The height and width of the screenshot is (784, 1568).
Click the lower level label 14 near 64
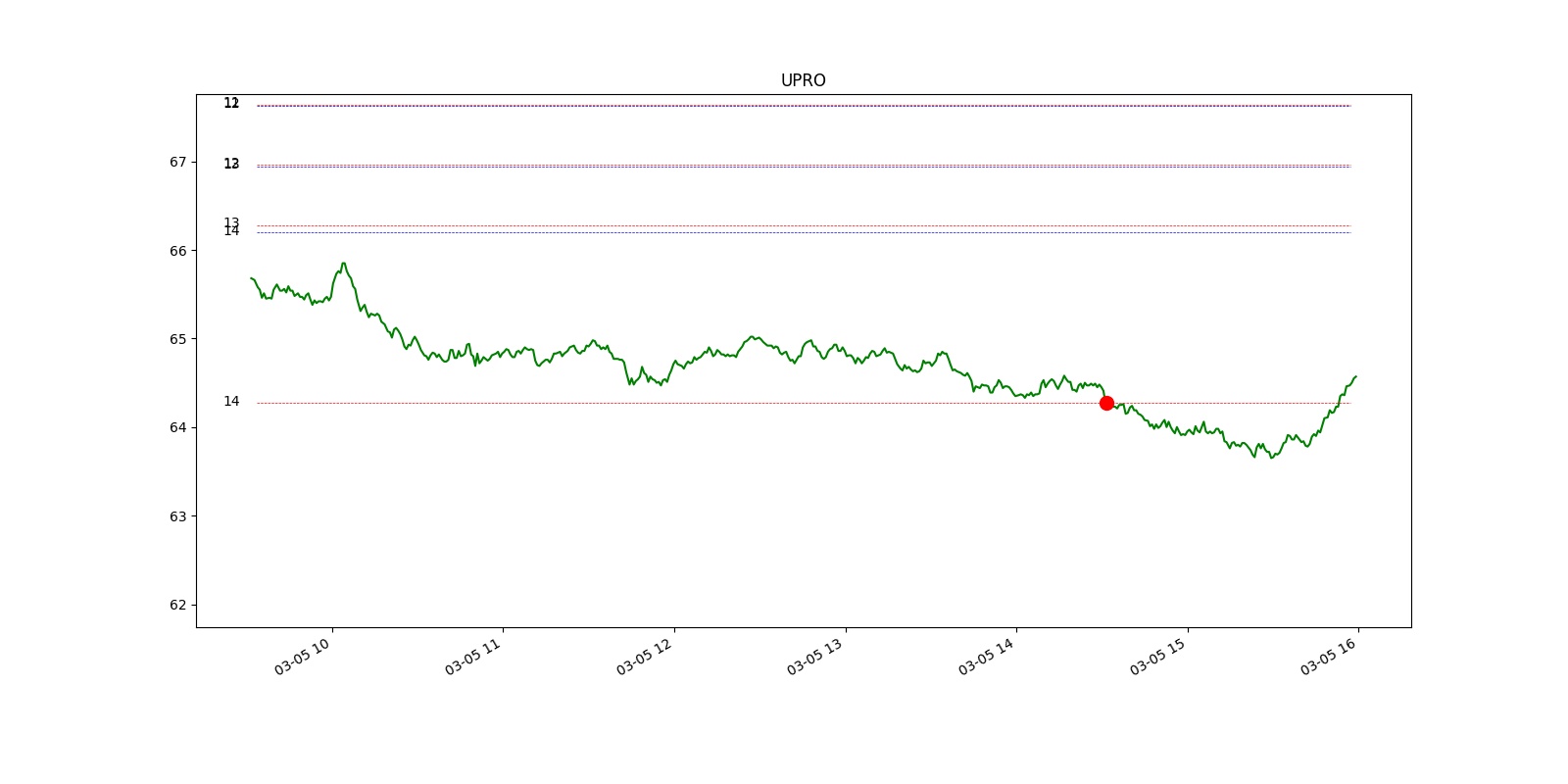point(231,401)
